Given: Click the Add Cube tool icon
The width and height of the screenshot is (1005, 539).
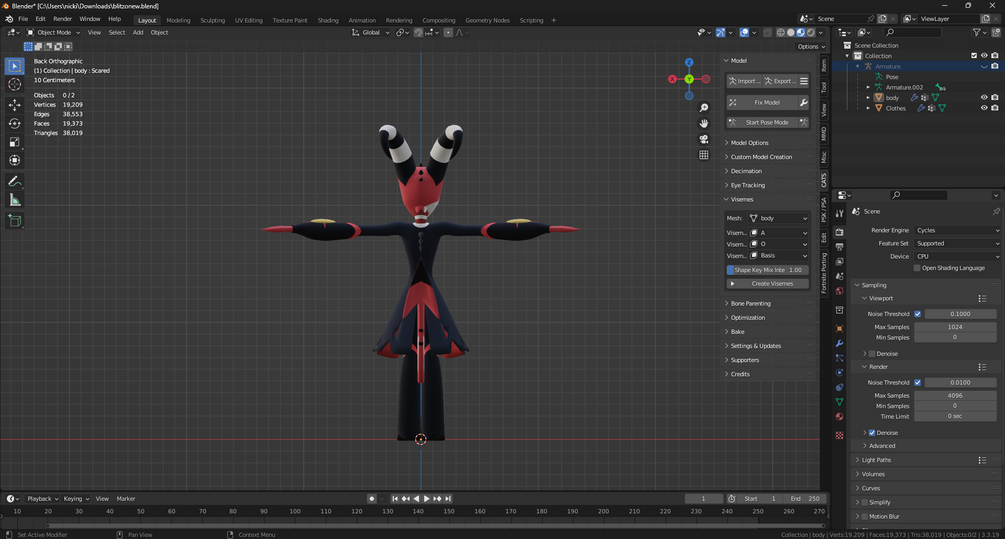Looking at the screenshot, I should [x=15, y=220].
